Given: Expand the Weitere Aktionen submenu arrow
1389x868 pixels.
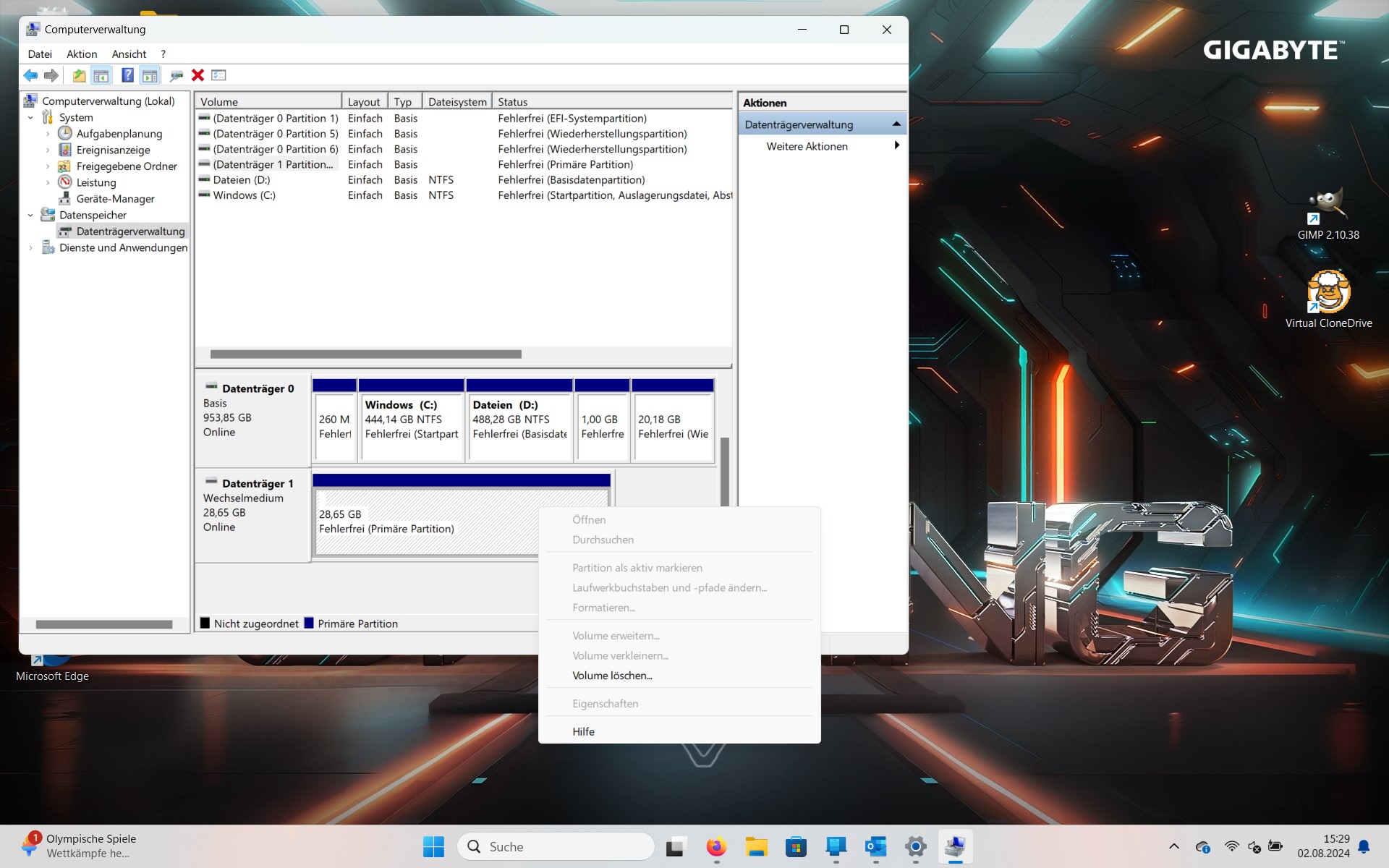Looking at the screenshot, I should [896, 146].
